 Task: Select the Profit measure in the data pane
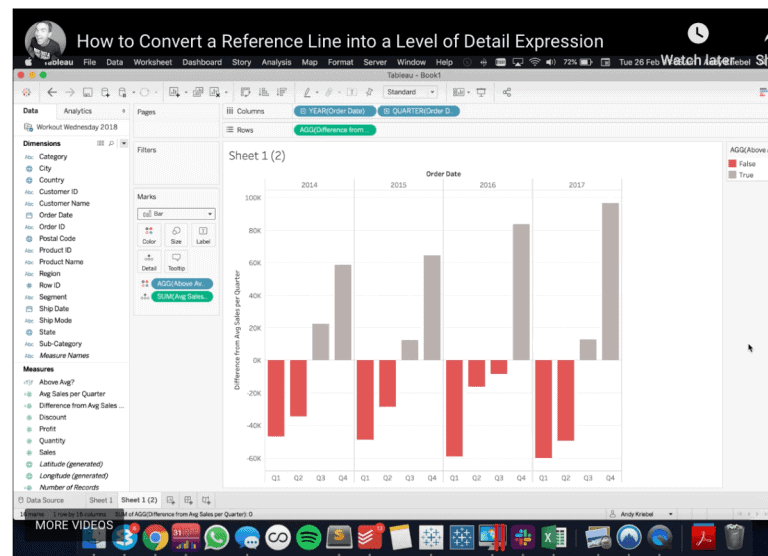click(48, 429)
